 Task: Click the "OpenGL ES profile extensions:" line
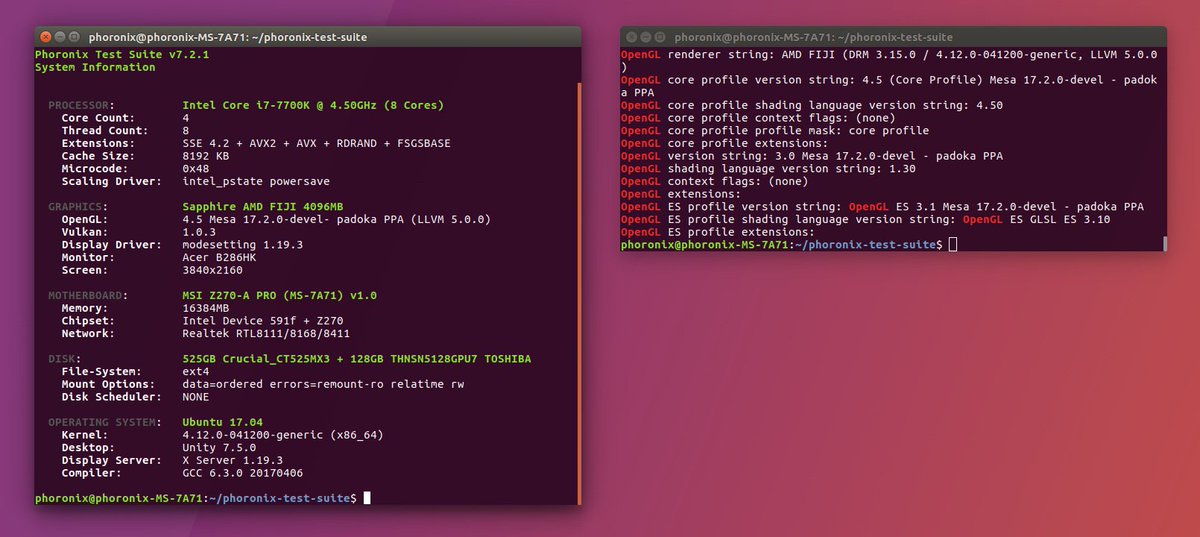718,232
